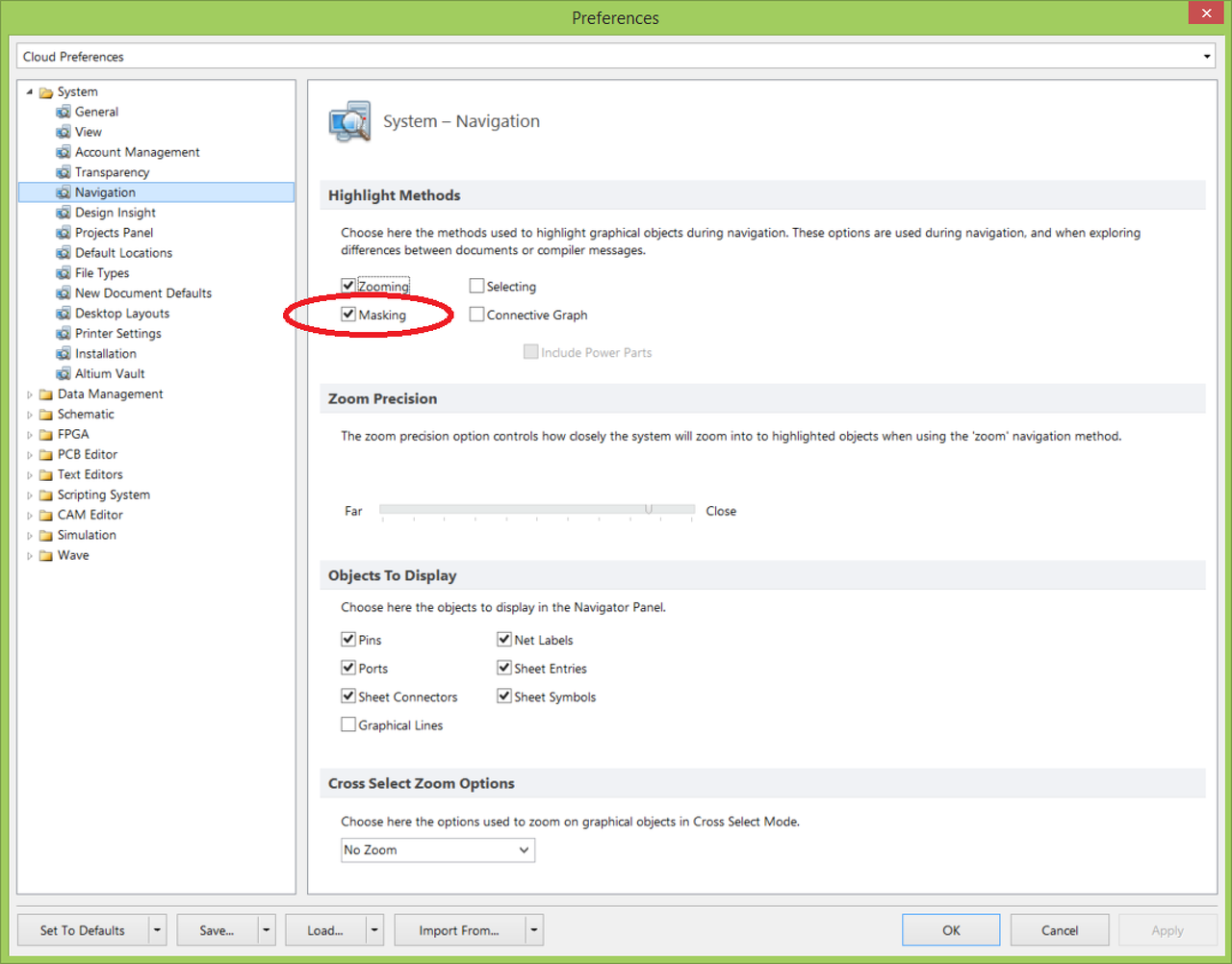Image resolution: width=1232 pixels, height=964 pixels.
Task: Expand the Data Management tree node
Action: [x=30, y=394]
